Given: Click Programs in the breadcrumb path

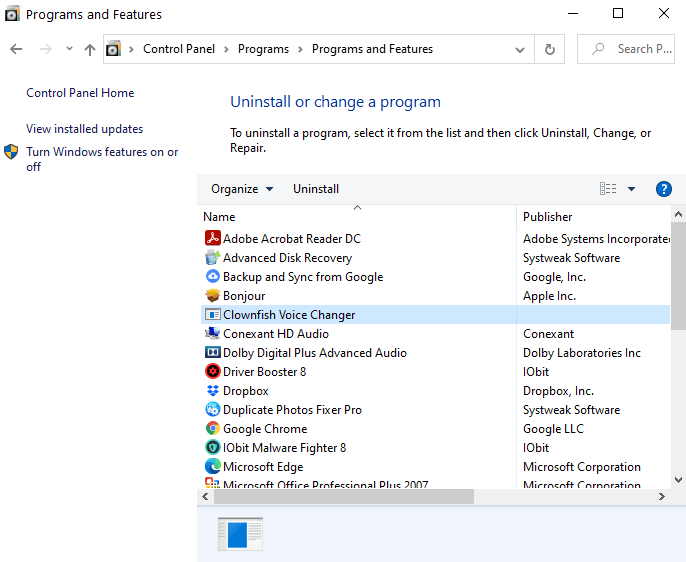Looking at the screenshot, I should 263,49.
